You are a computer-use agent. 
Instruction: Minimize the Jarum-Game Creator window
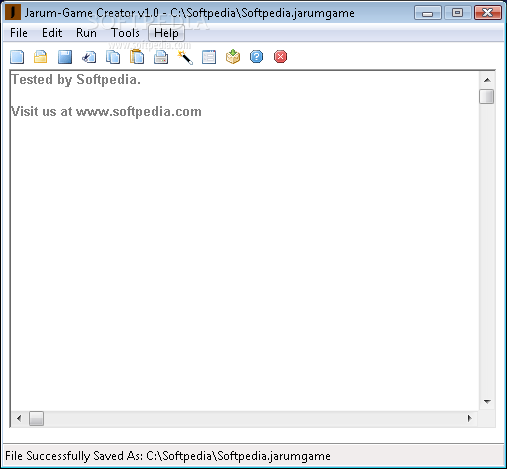(x=428, y=13)
